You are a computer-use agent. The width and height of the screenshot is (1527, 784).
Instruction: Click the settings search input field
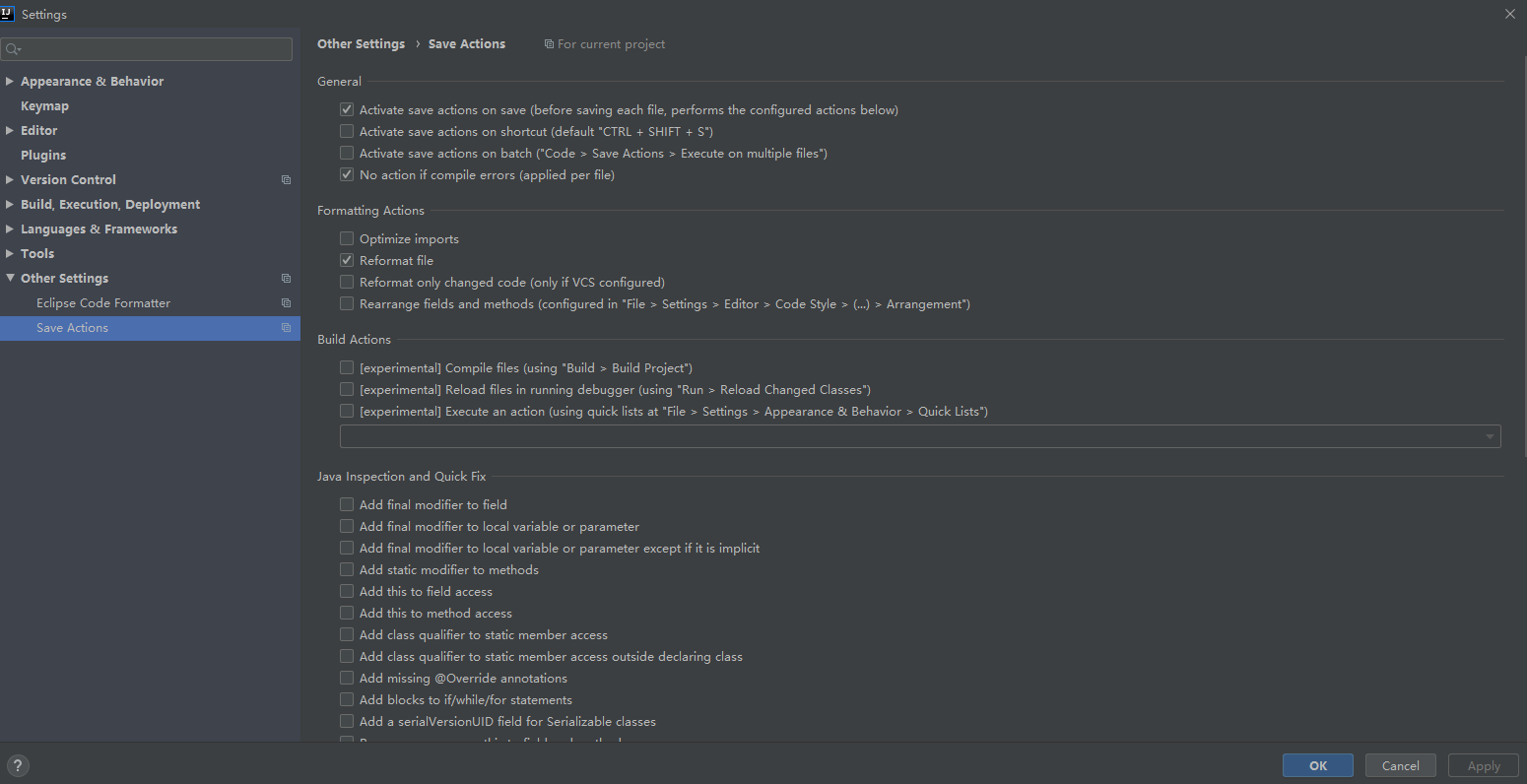148,49
